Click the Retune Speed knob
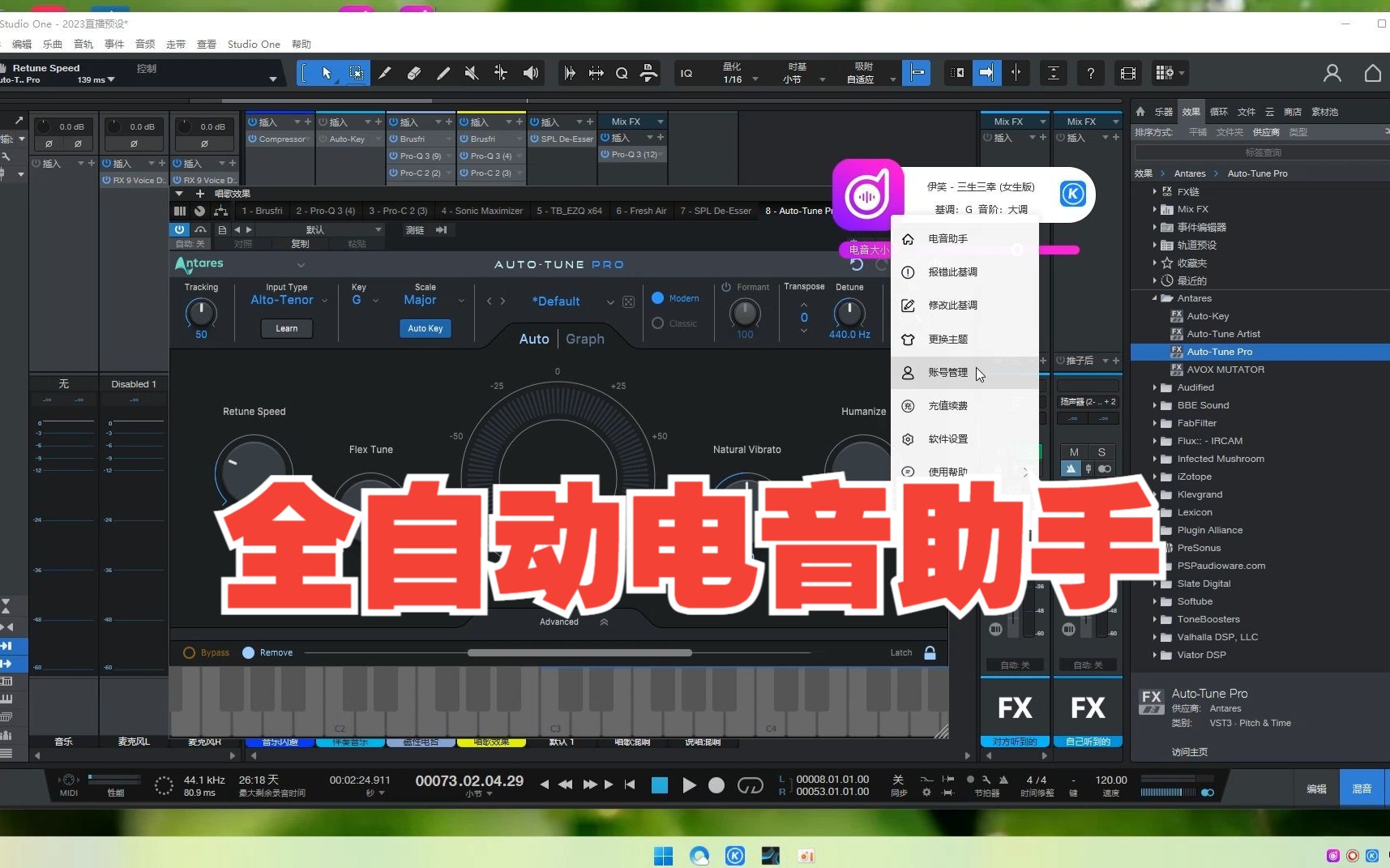The width and height of the screenshot is (1390, 868). [x=253, y=472]
